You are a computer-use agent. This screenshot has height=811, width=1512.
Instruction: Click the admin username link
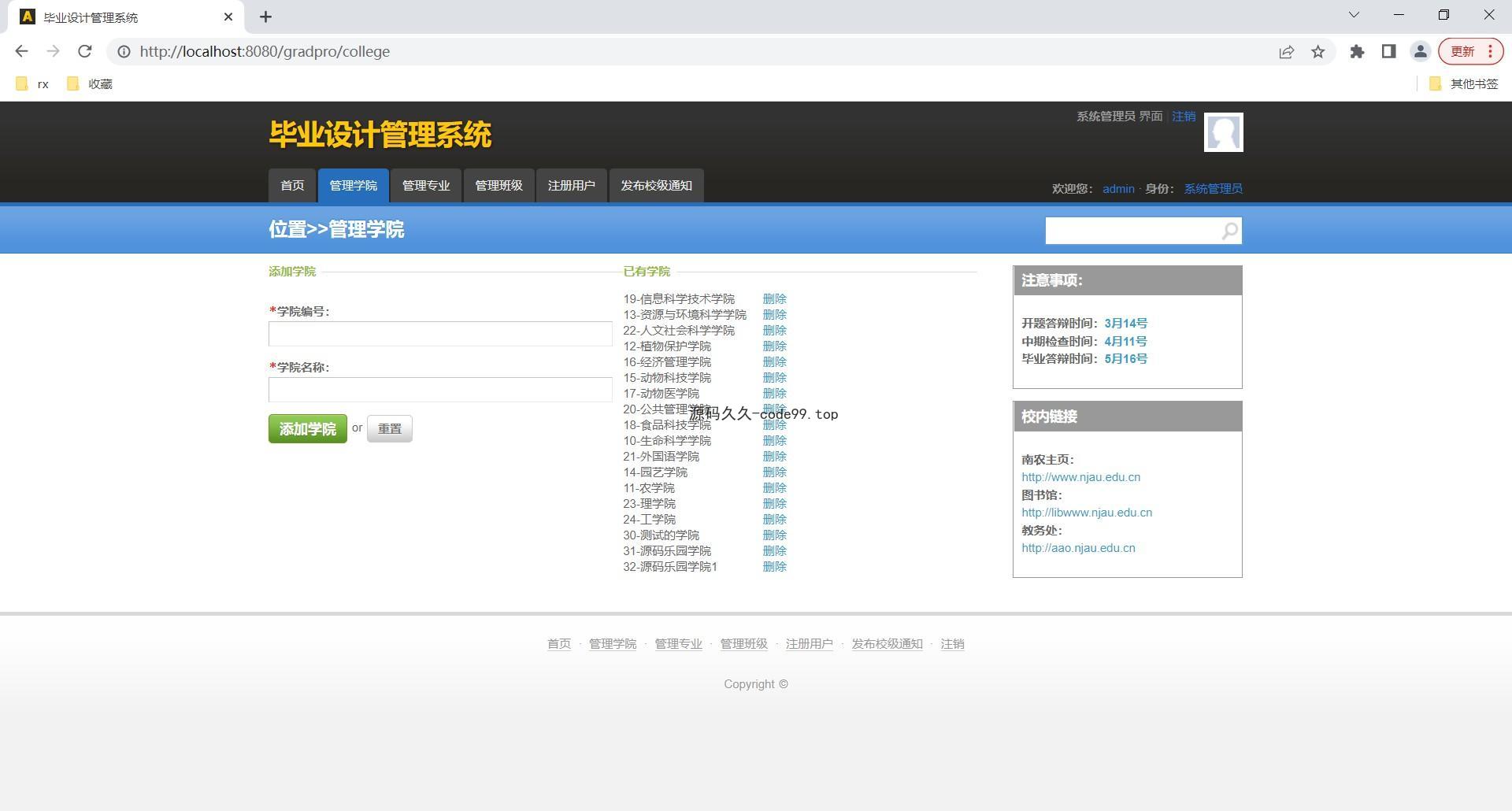pos(1118,189)
